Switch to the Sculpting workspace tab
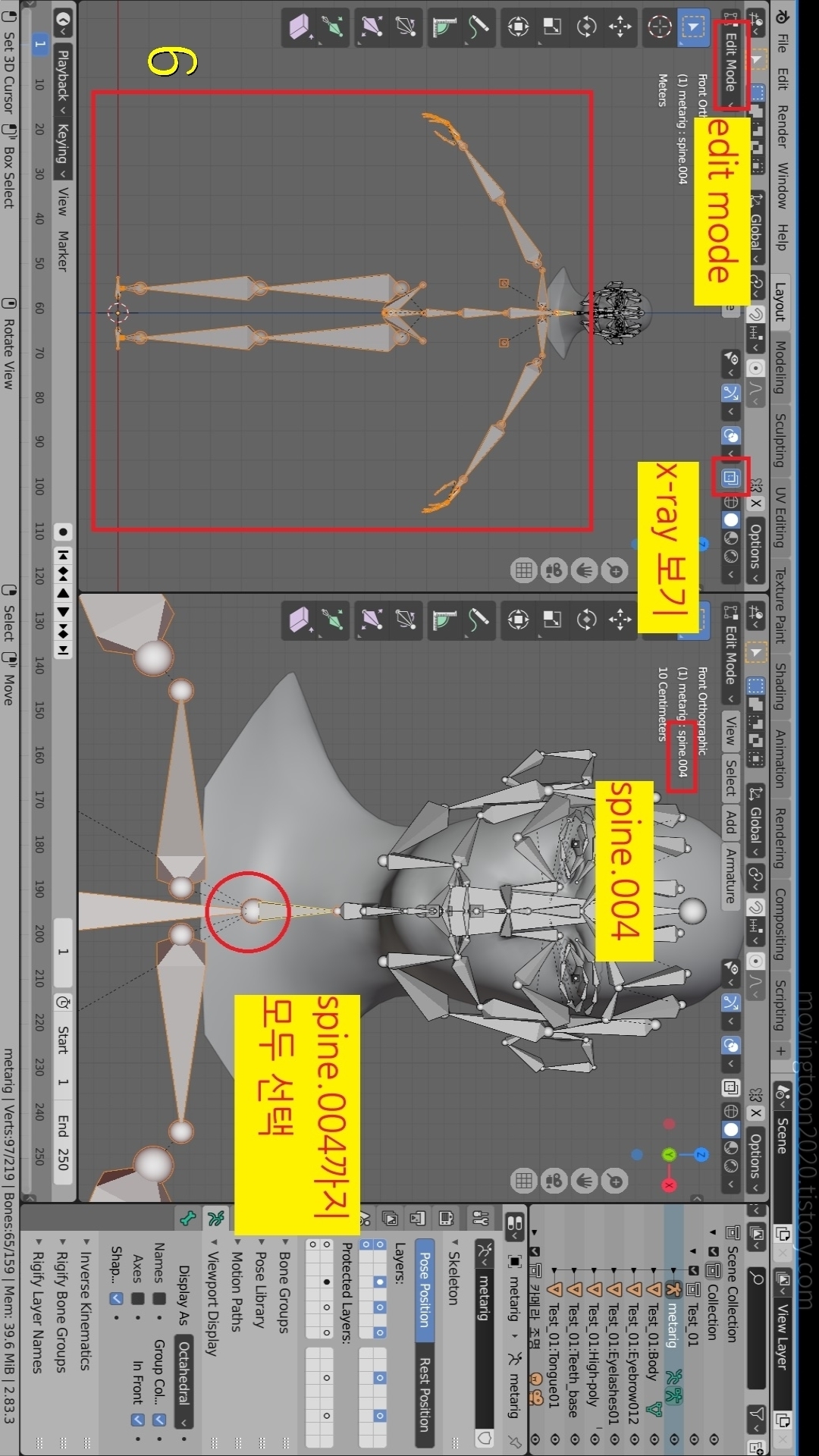The image size is (819, 1456). (781, 440)
